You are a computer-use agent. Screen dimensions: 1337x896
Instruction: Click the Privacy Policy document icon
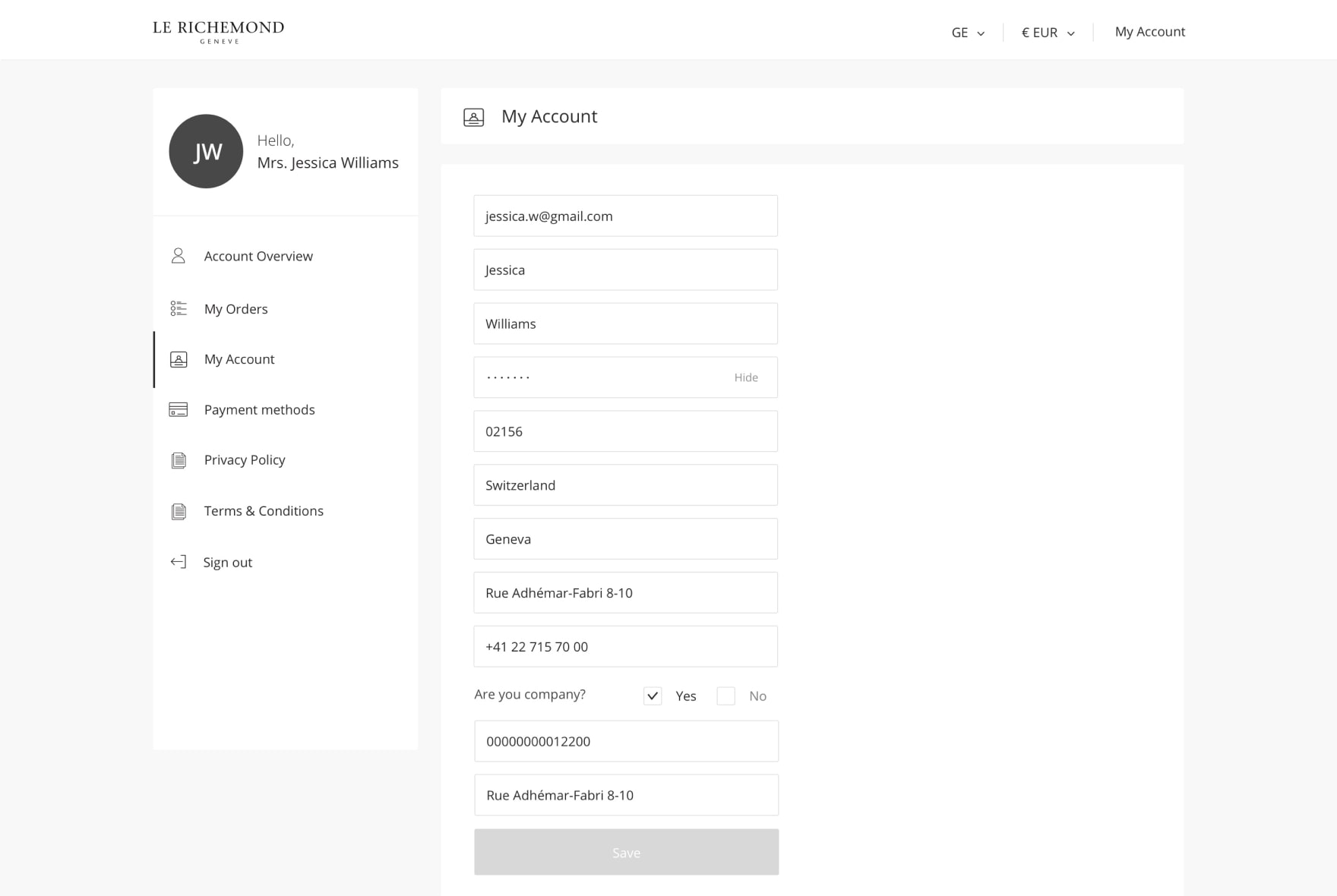click(x=178, y=460)
